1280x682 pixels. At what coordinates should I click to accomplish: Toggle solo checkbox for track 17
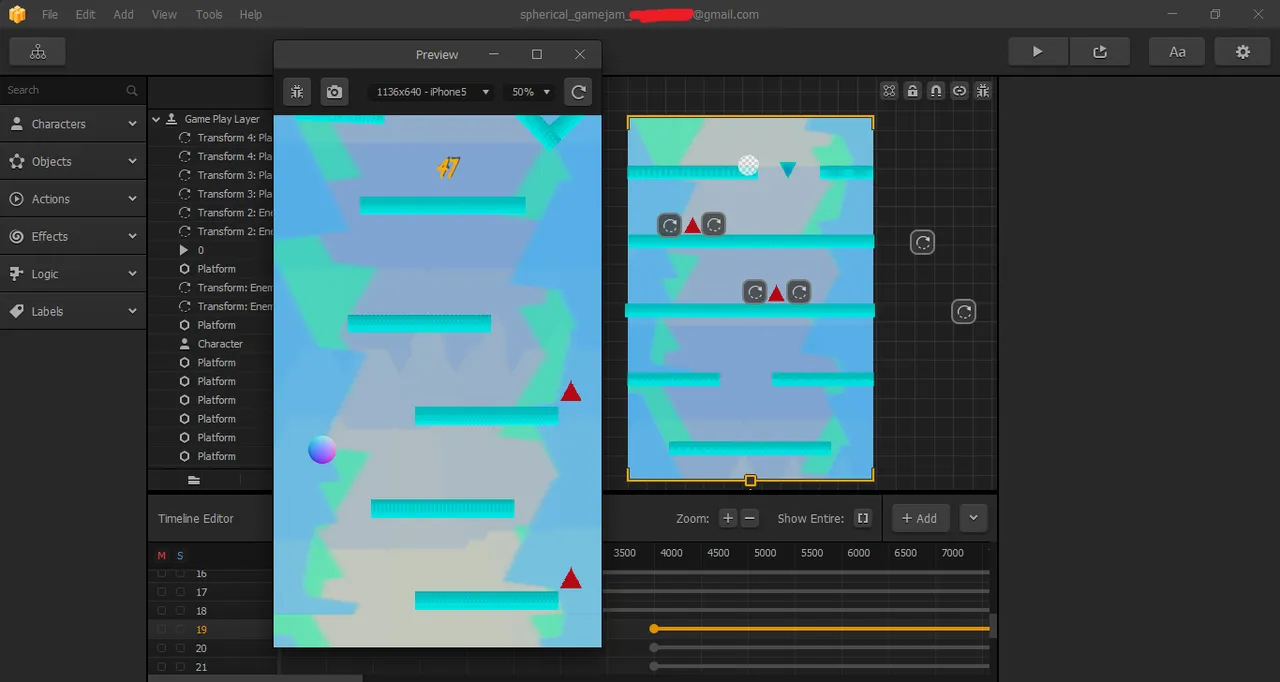180,592
